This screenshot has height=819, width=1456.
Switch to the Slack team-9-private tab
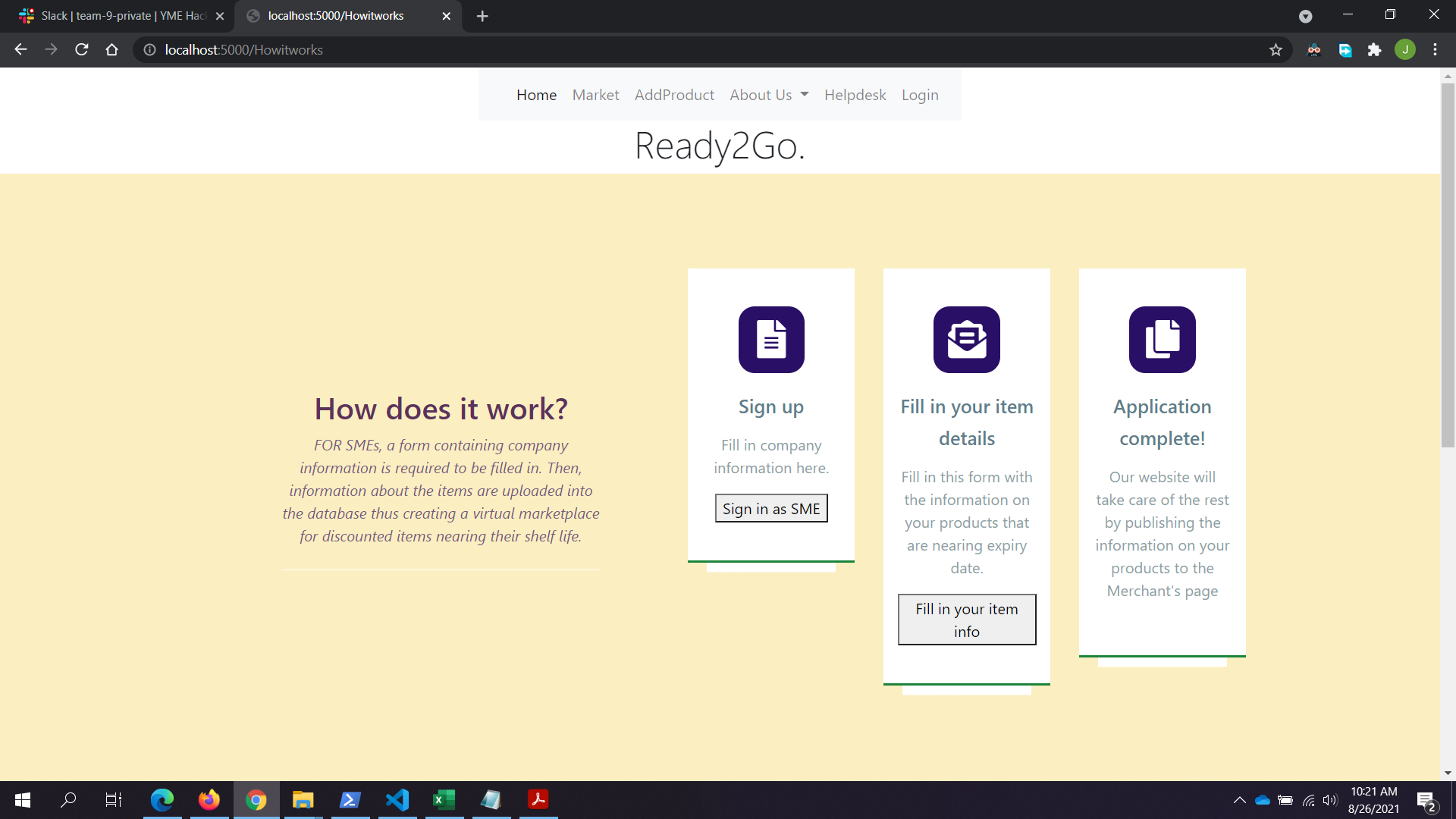[x=121, y=16]
